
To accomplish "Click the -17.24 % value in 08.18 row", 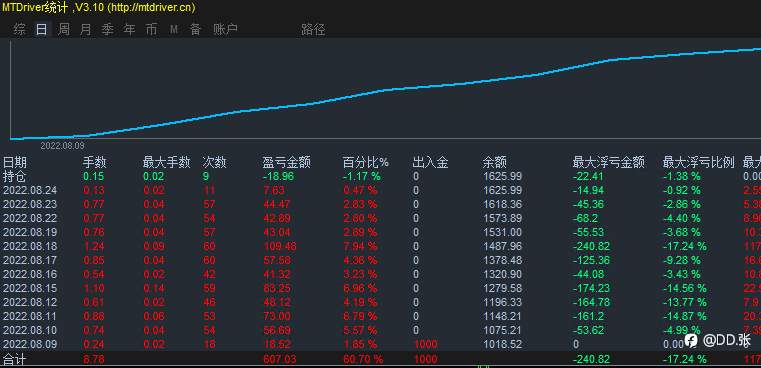I will (685, 247).
